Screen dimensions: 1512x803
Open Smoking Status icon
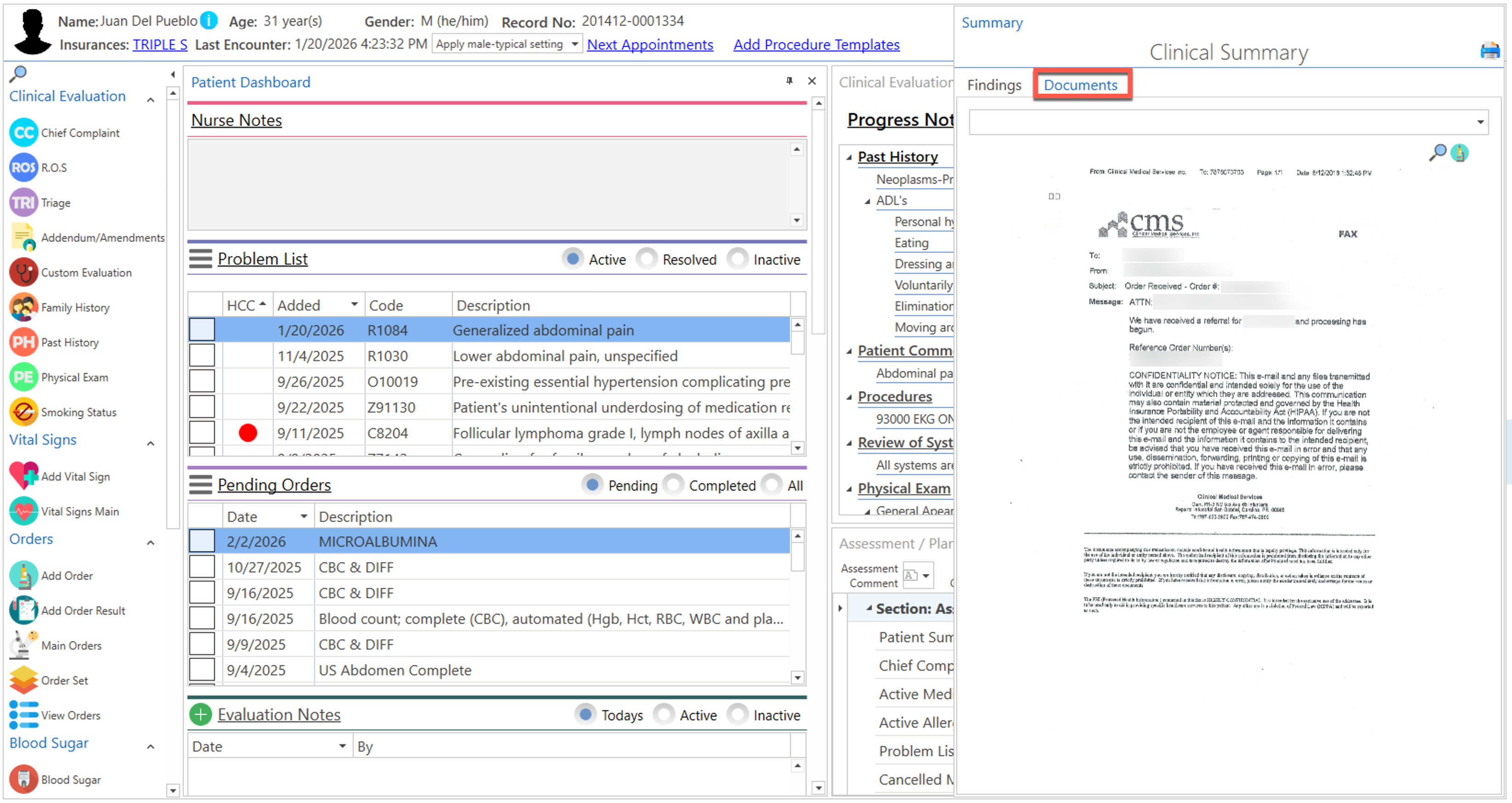tap(23, 412)
